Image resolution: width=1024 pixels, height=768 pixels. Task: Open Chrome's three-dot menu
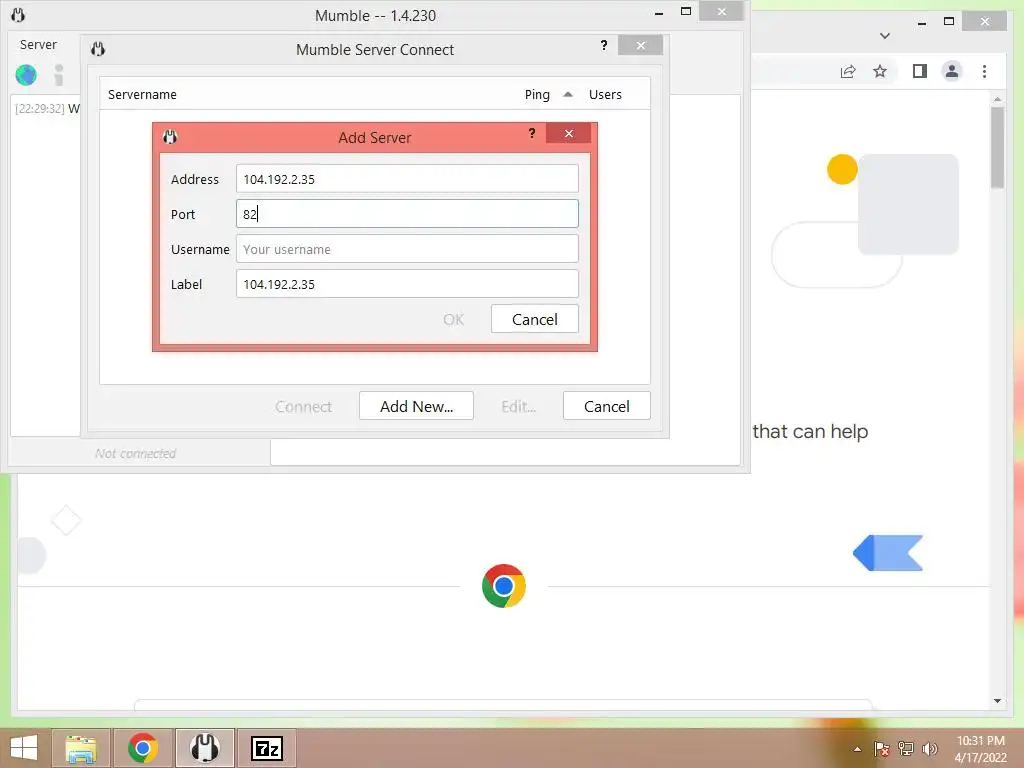point(984,71)
